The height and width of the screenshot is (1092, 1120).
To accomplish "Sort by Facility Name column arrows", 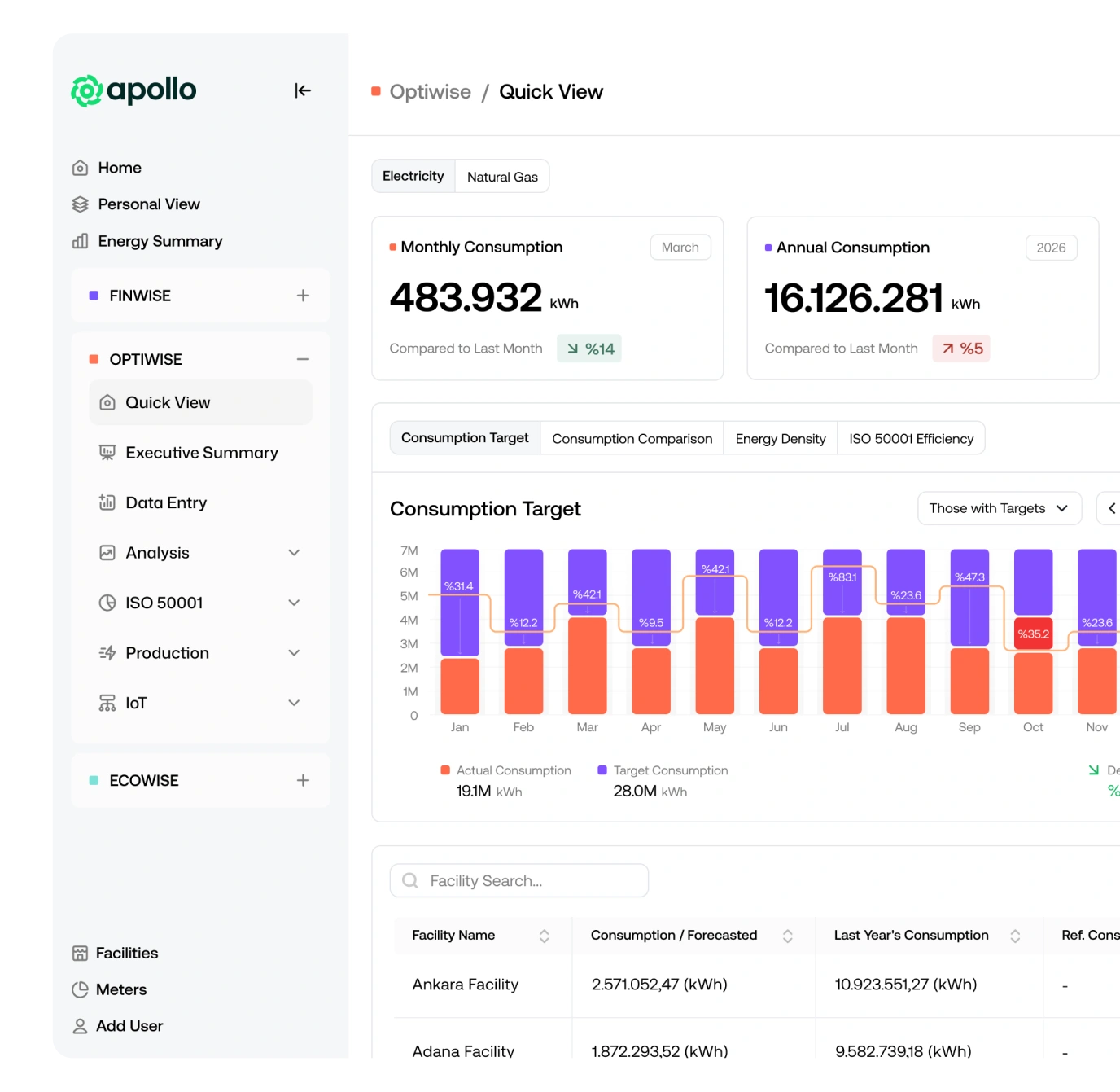I will (544, 936).
